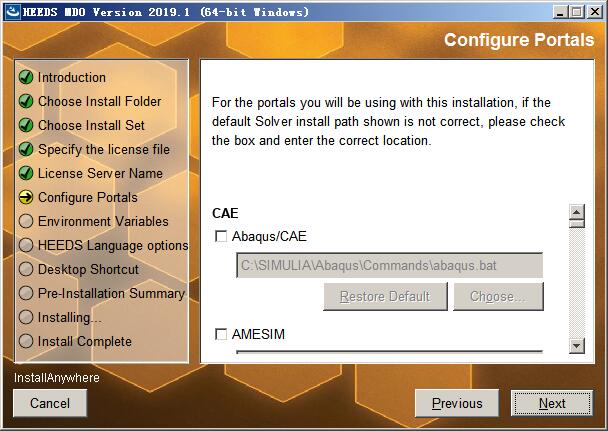Click the portals list scroll down arrow

click(x=577, y=345)
